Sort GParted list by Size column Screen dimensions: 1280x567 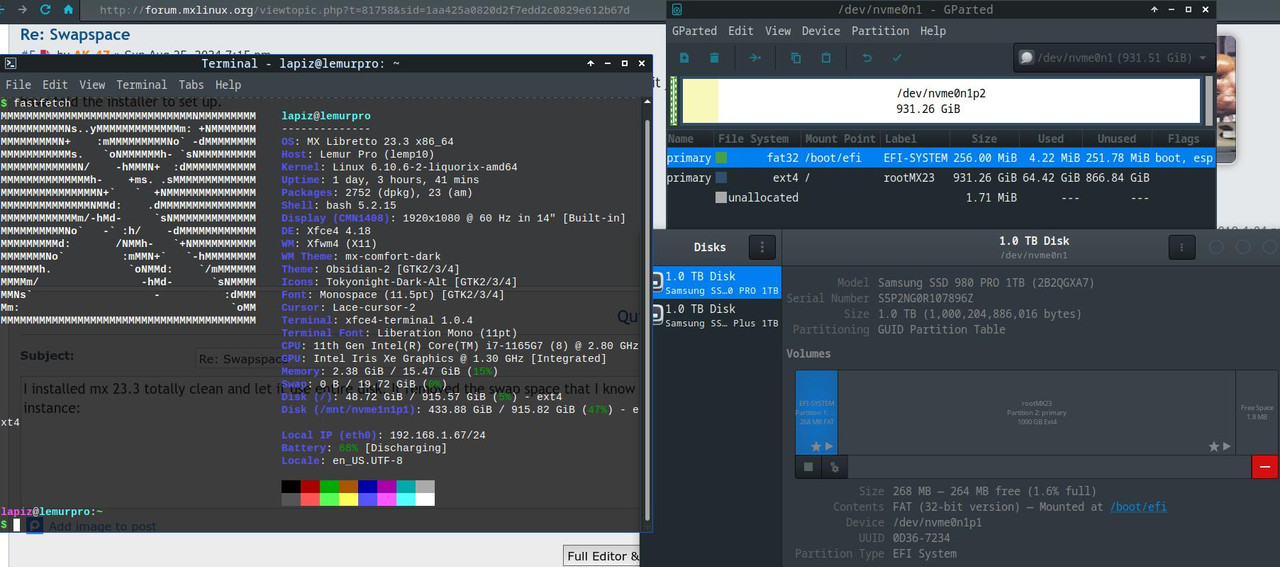click(984, 139)
